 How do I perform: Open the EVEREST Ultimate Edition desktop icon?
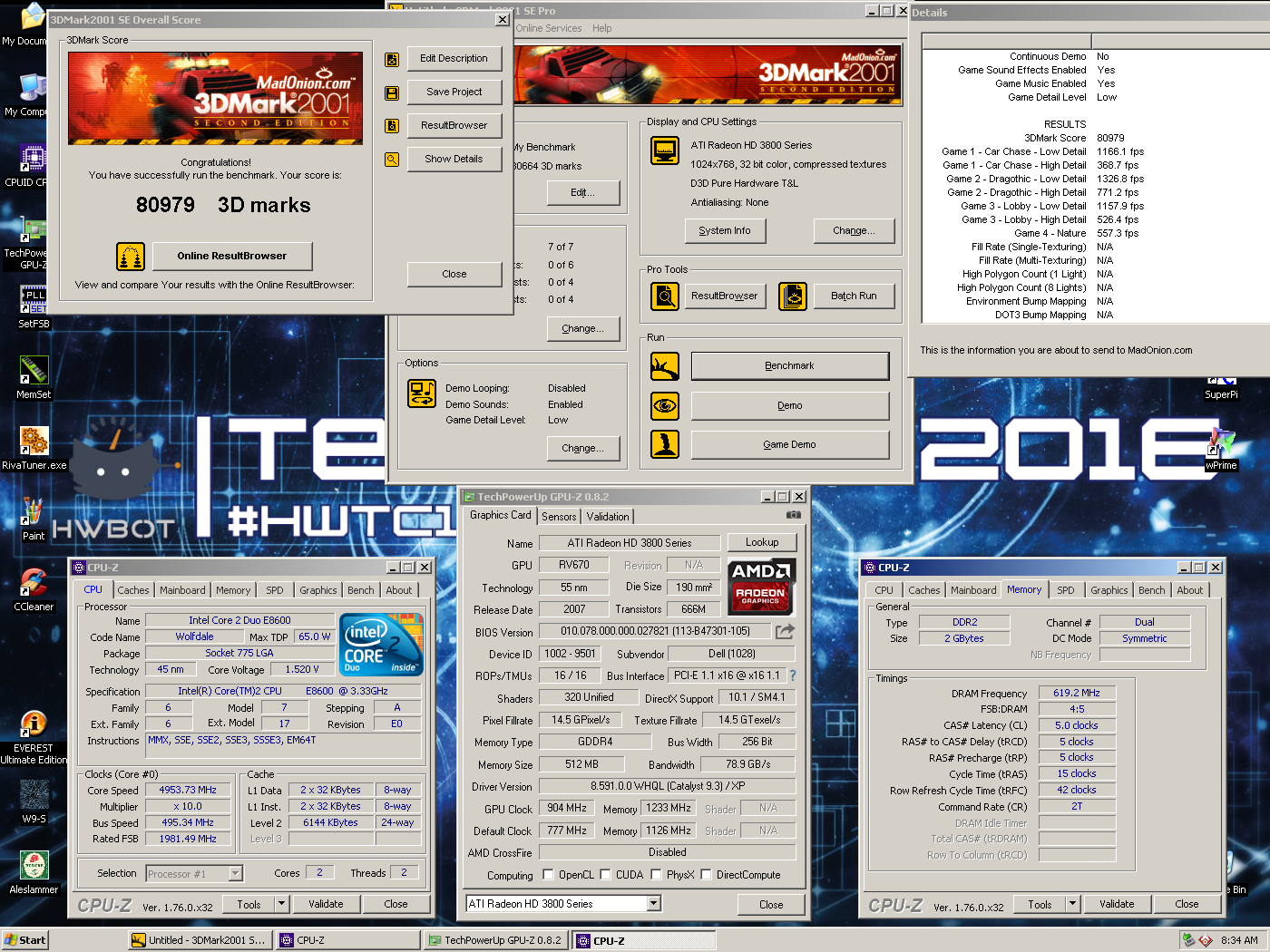[x=34, y=737]
